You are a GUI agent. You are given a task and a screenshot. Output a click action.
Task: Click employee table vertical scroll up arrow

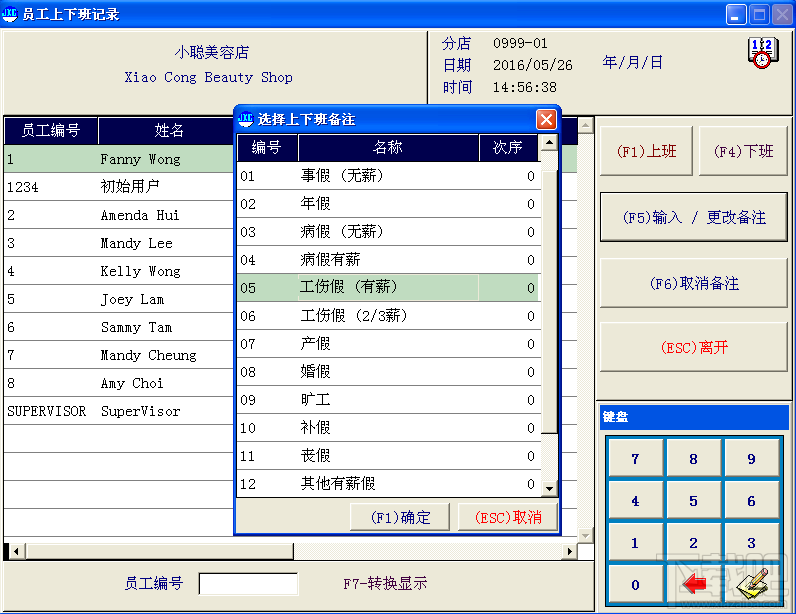585,125
